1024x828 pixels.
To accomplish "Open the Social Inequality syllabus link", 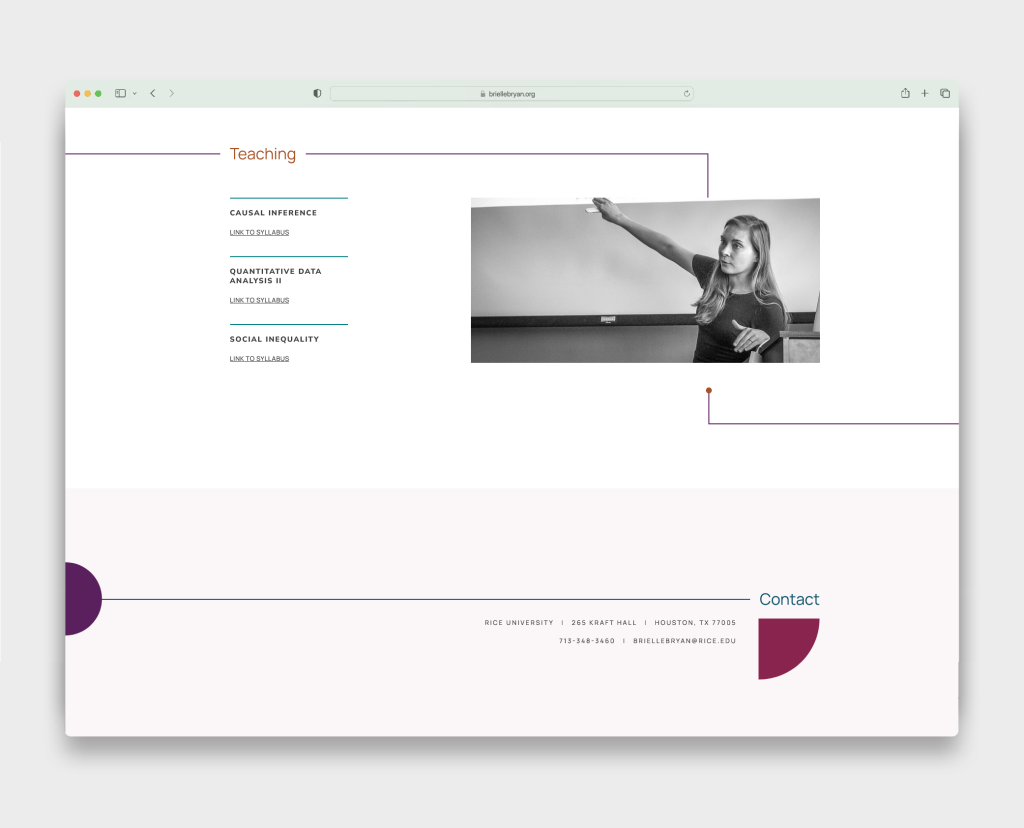I will tap(259, 358).
